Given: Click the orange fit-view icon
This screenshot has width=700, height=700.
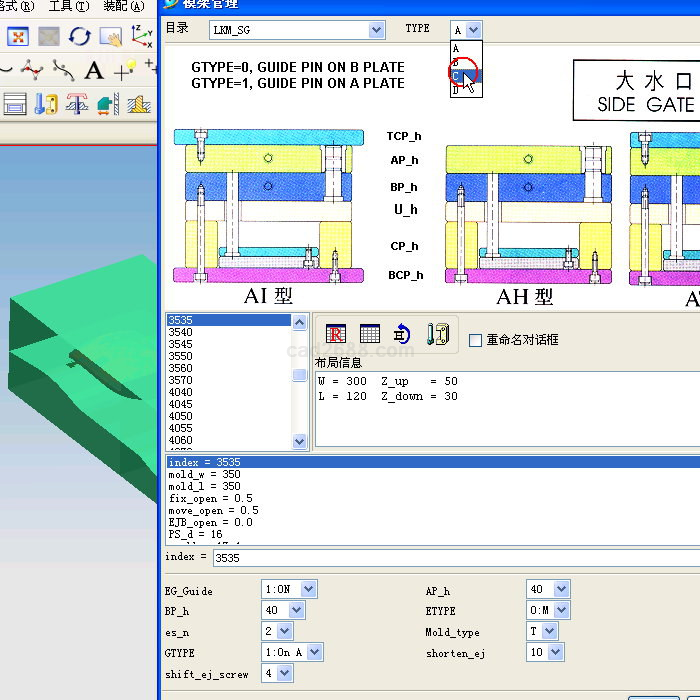Looking at the screenshot, I should (x=18, y=37).
